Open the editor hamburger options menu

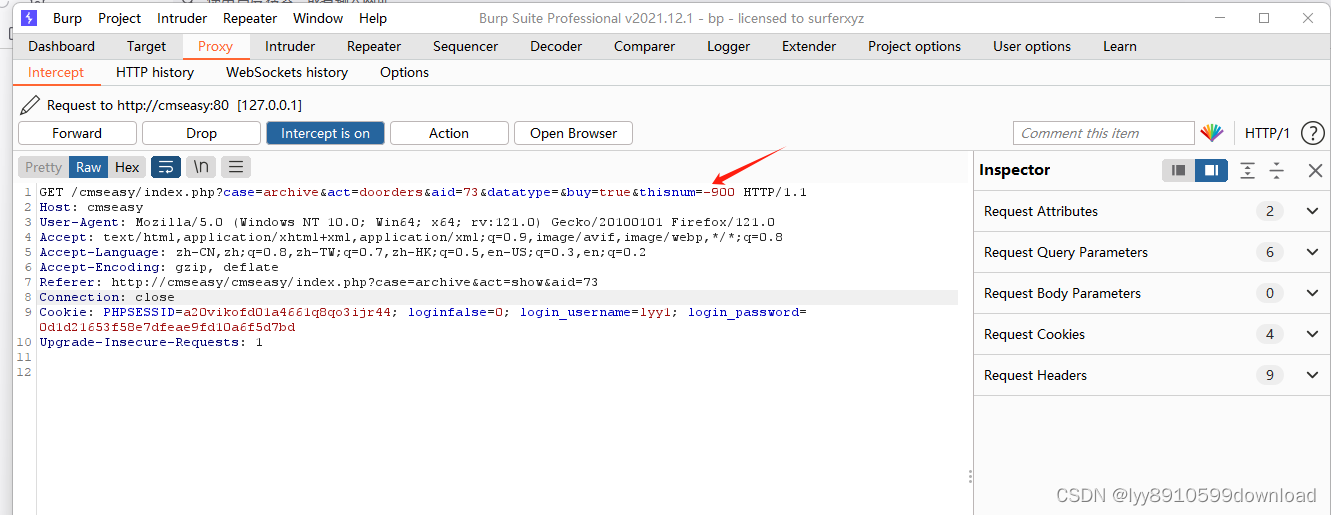pos(235,167)
